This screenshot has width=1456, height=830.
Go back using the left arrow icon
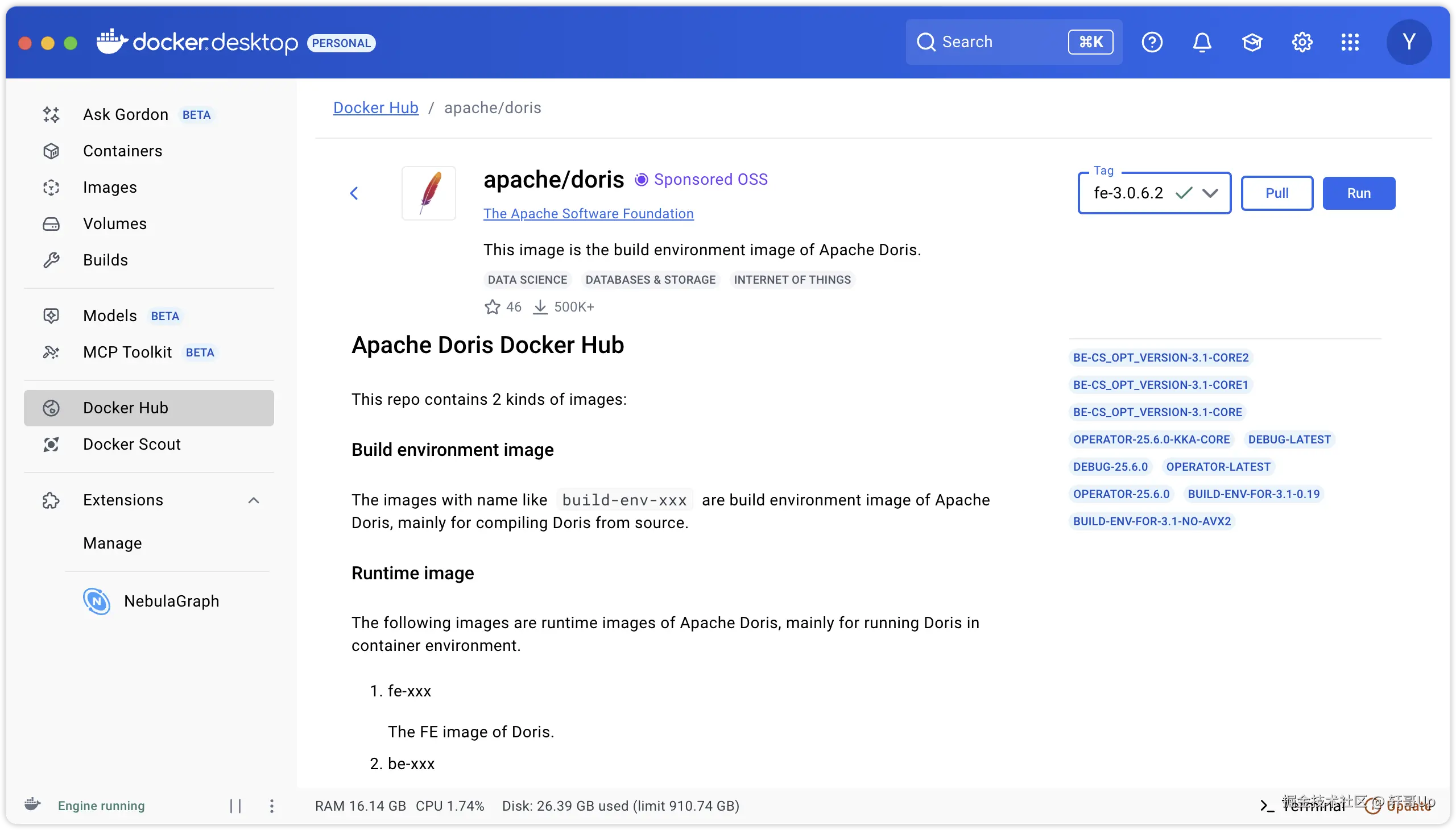pyautogui.click(x=354, y=193)
